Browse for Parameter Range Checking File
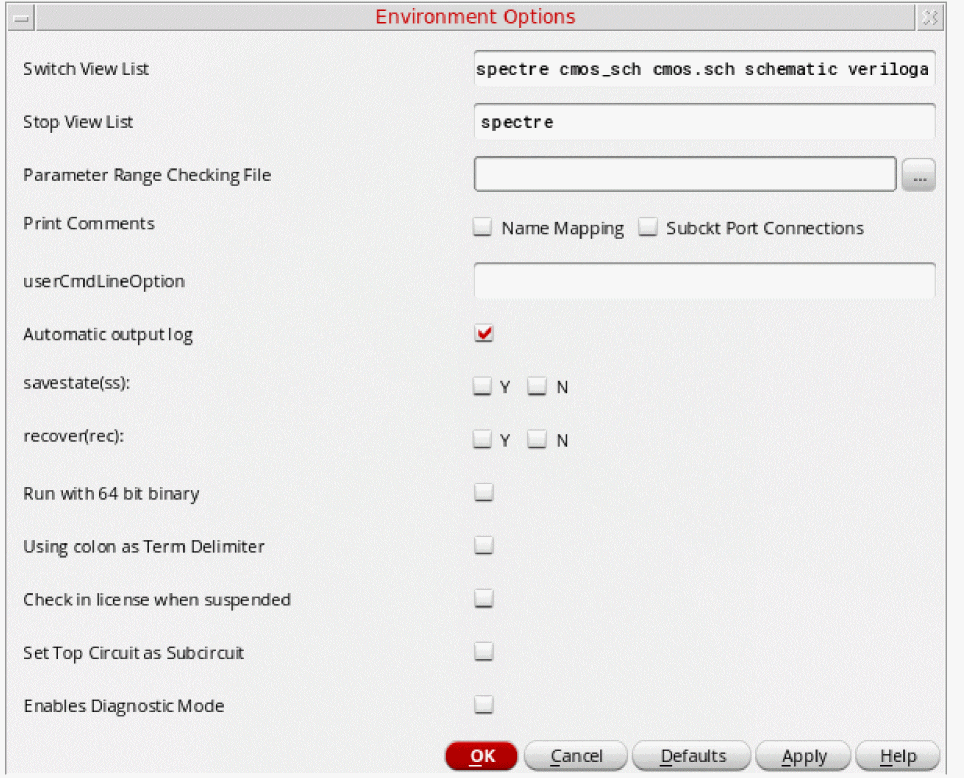The image size is (964, 778). pos(919,175)
